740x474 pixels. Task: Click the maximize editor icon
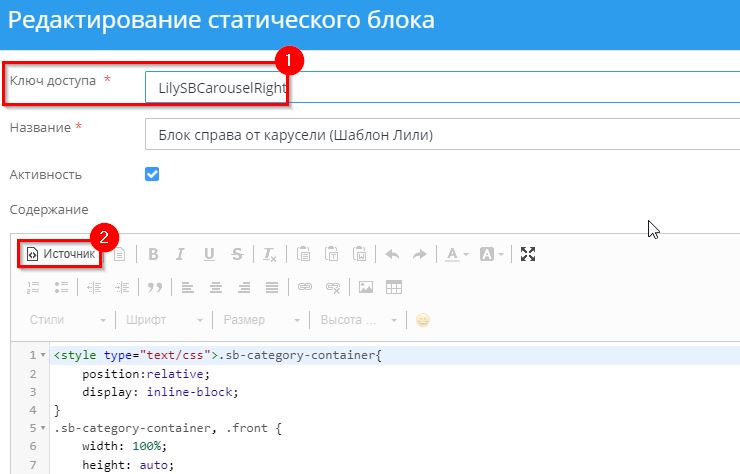529,254
